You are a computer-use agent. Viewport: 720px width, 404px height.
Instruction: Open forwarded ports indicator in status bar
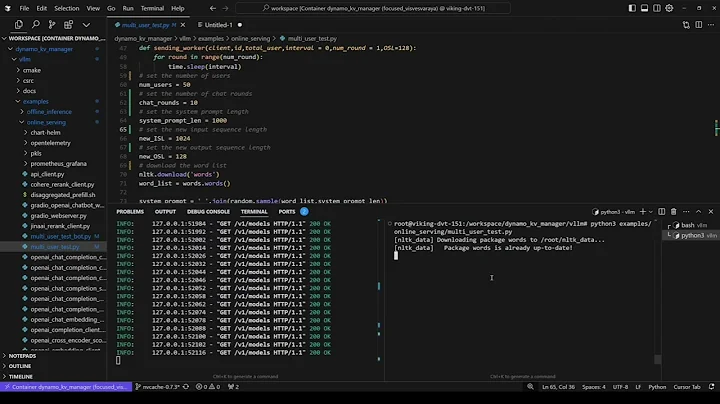point(234,387)
